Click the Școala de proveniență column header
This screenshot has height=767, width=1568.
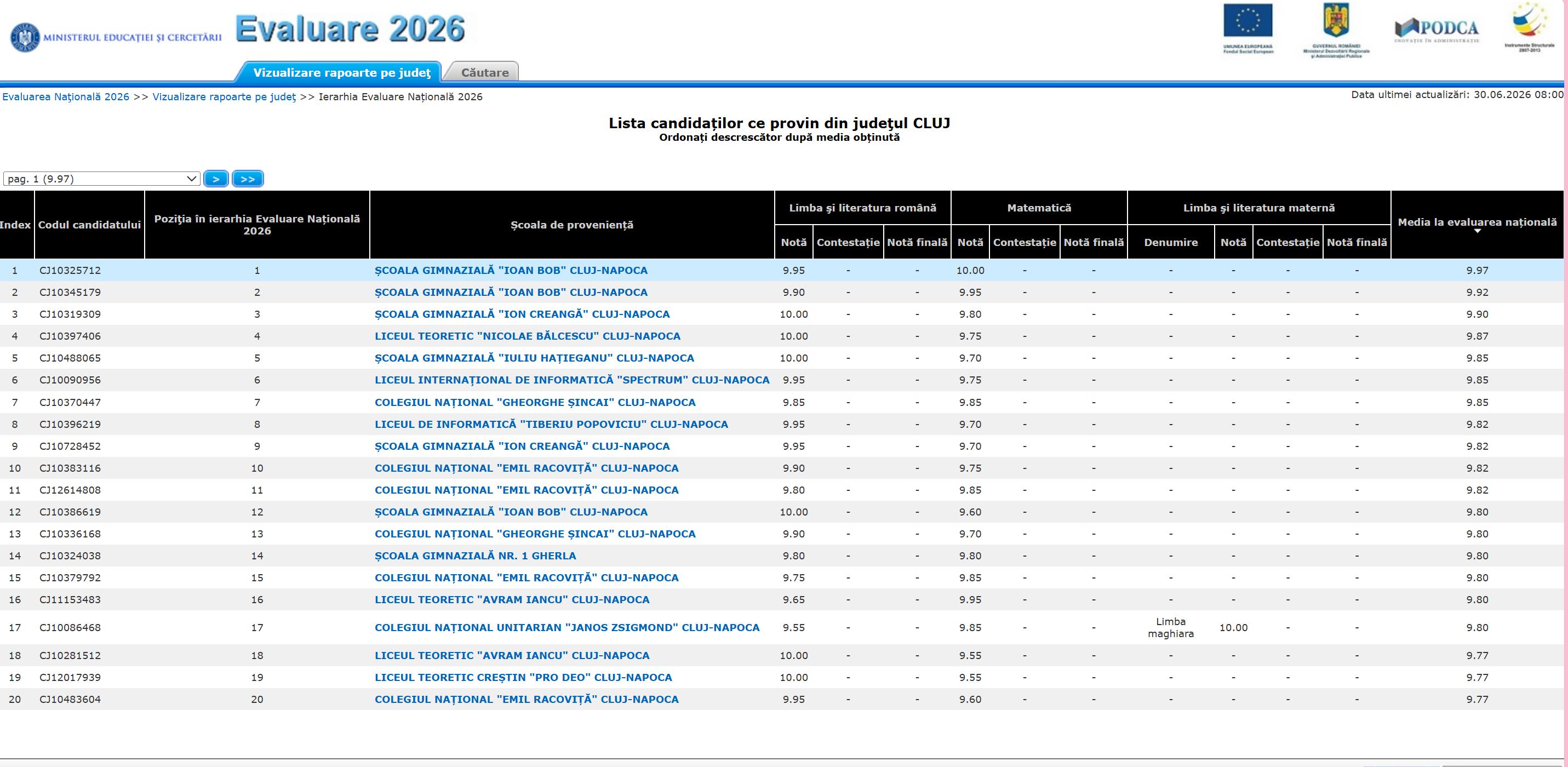point(572,225)
